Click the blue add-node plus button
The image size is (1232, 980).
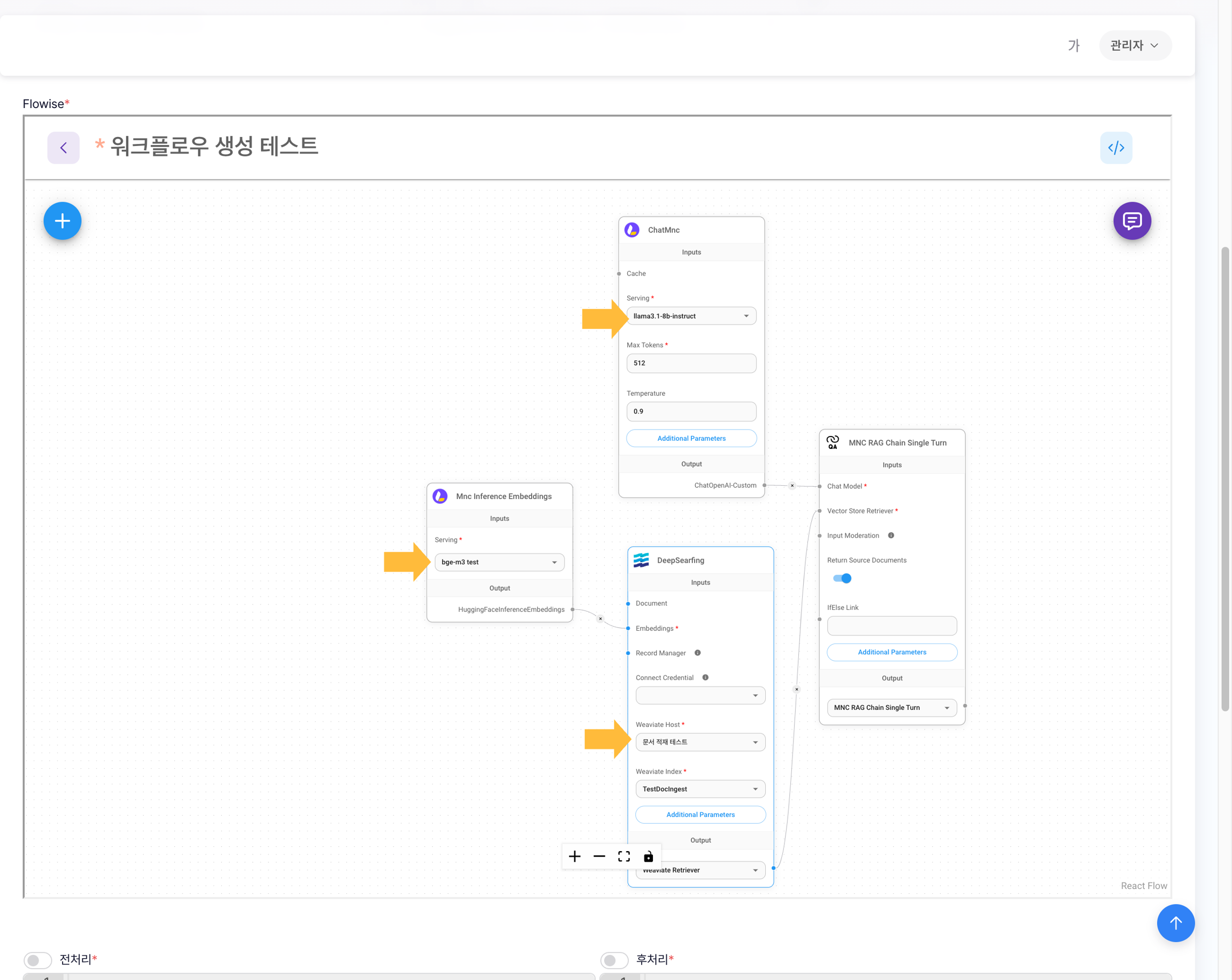pos(62,221)
